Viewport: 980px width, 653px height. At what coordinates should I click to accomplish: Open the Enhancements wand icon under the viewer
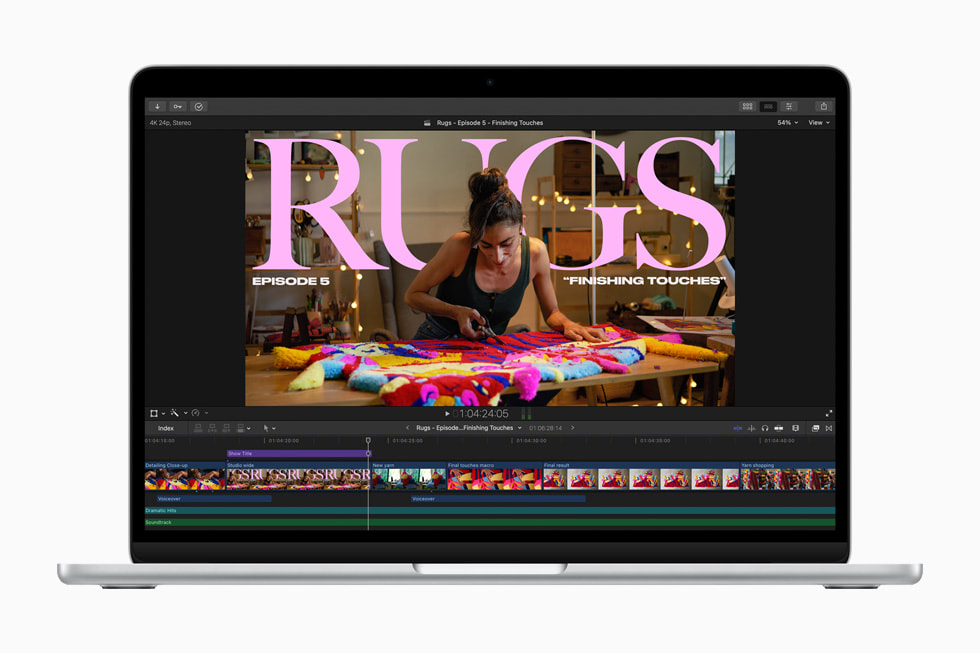click(175, 411)
